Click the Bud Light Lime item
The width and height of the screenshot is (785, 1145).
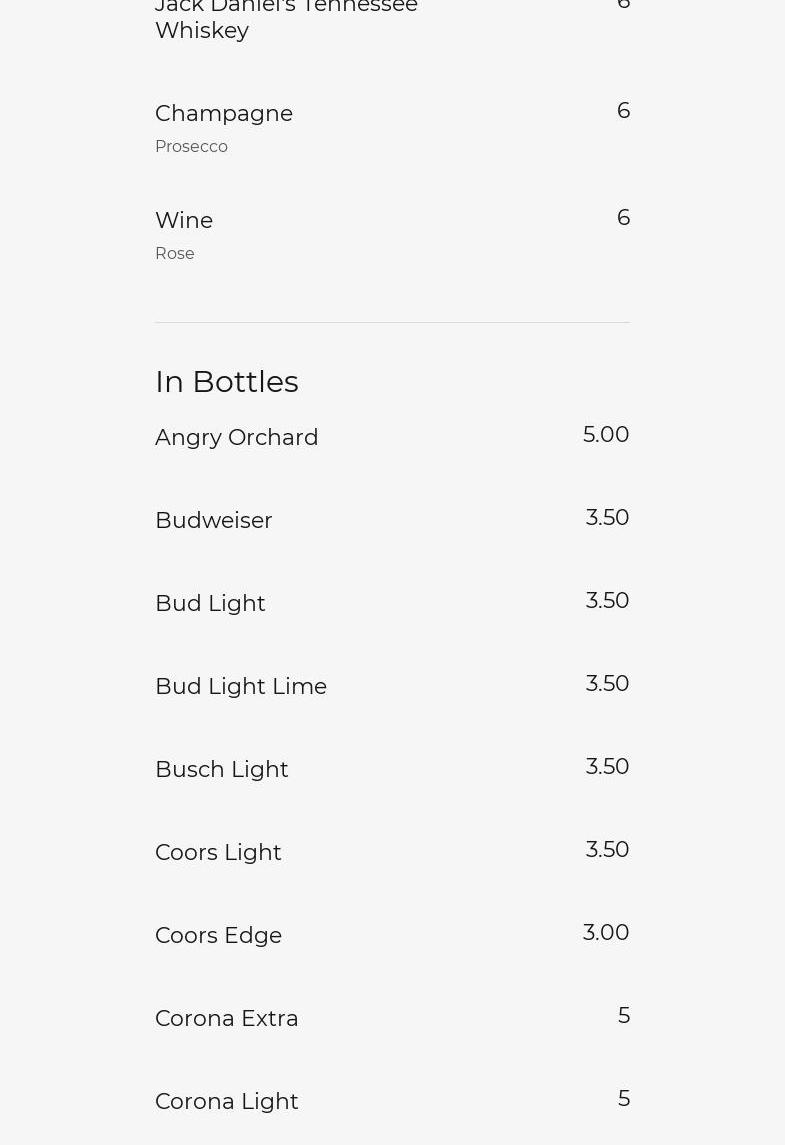tap(241, 686)
